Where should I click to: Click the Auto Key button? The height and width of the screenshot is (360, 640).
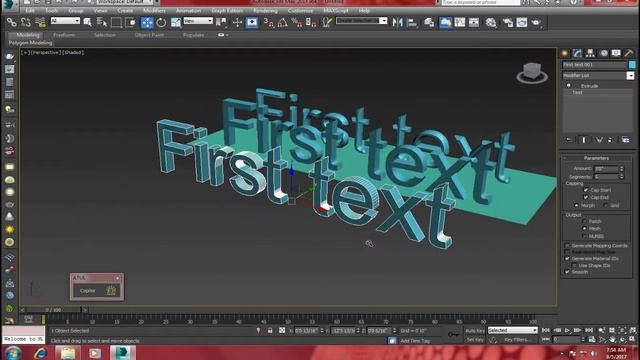tap(475, 331)
